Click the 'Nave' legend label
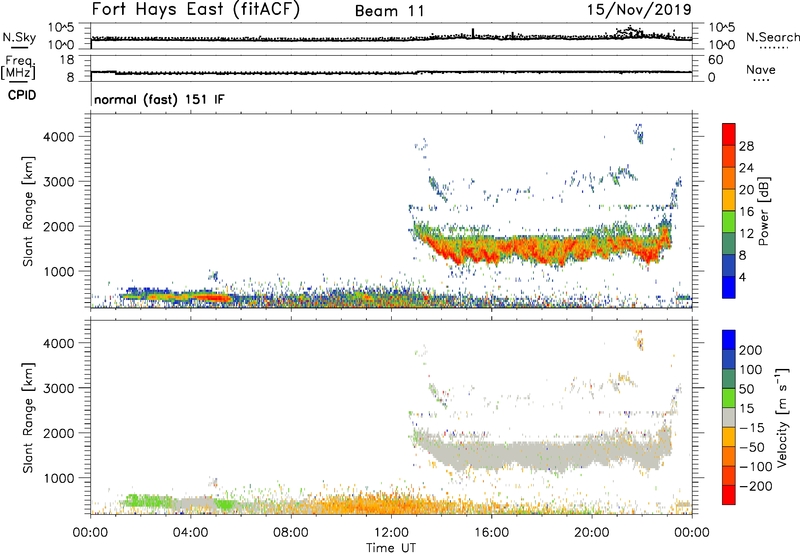The height and width of the screenshot is (554, 800). click(761, 69)
